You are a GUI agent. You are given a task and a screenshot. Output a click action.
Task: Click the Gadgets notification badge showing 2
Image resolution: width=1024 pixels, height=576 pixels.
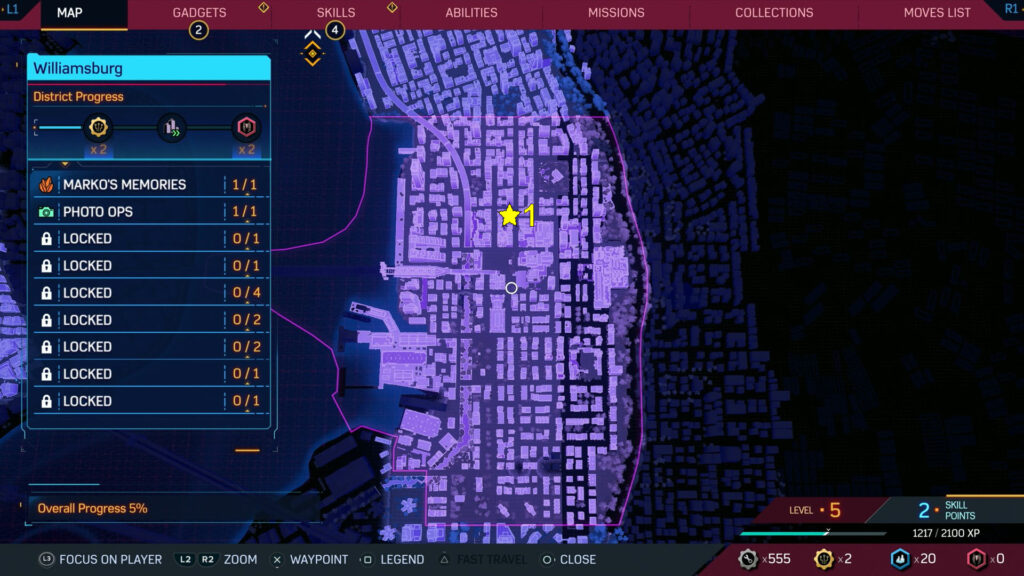tap(199, 30)
